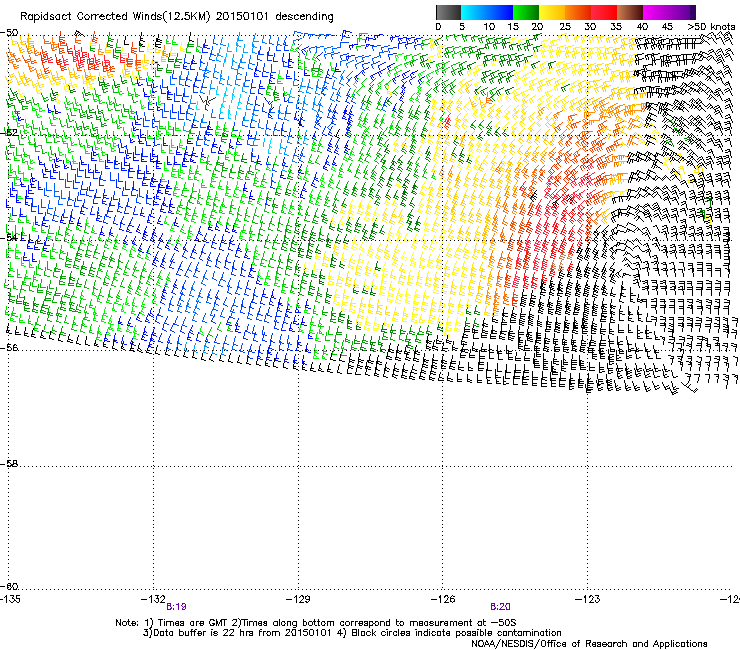Click the yellow 20-25 knots legend swatch

[x=552, y=12]
